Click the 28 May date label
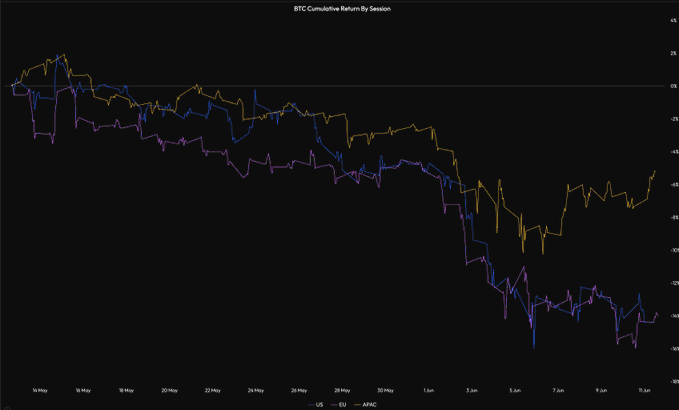Screen dimensions: 679x410 pyautogui.click(x=342, y=391)
